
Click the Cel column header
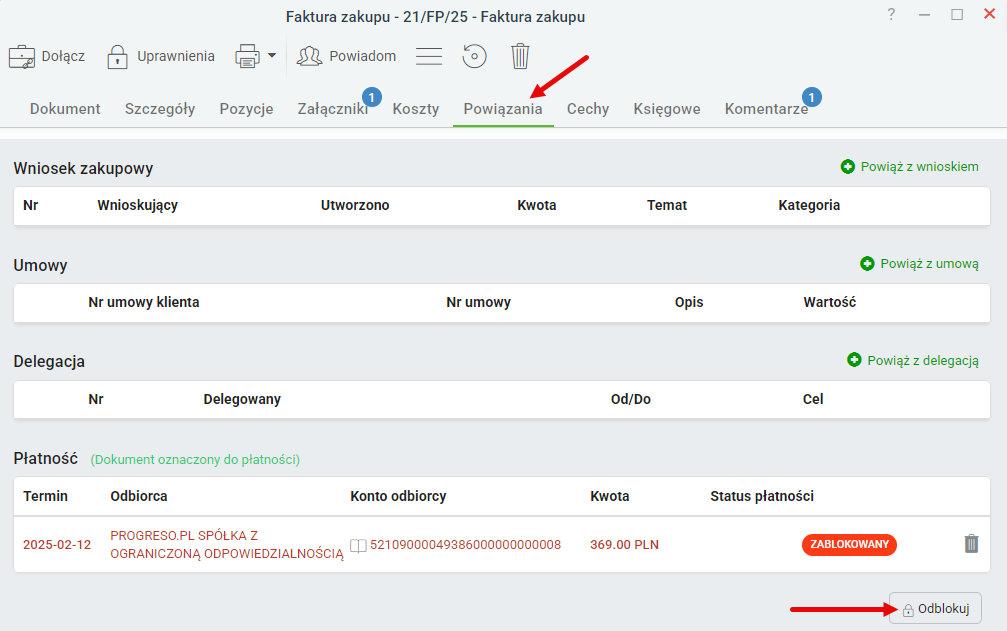(813, 399)
